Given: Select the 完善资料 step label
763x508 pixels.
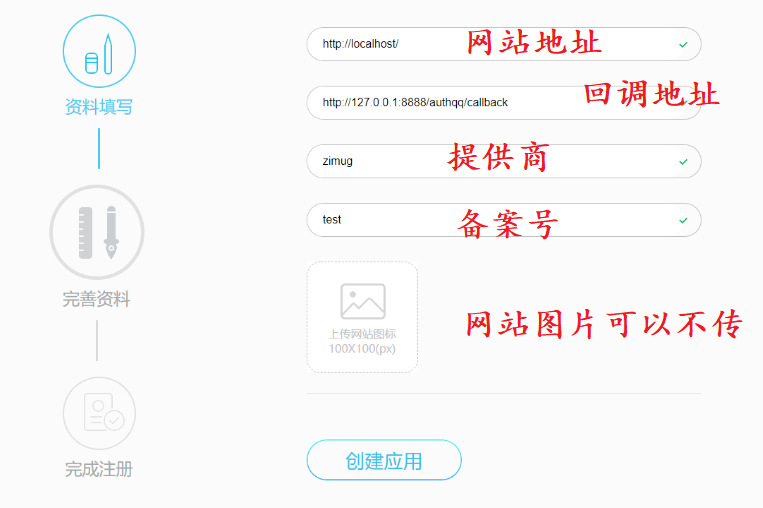Looking at the screenshot, I should [97, 299].
